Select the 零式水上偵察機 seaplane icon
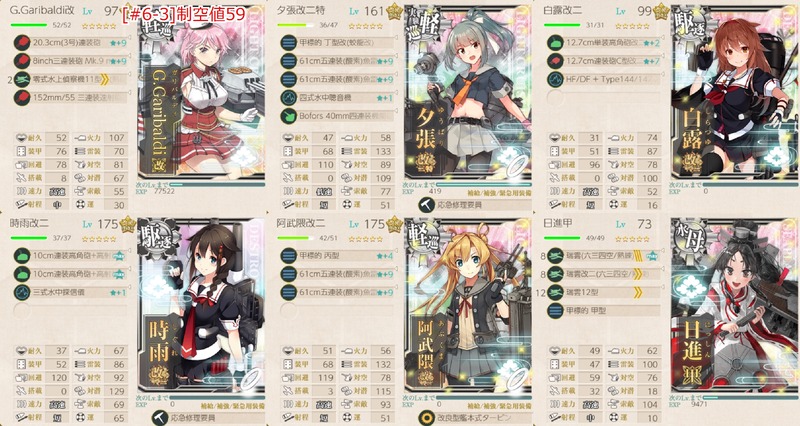 point(22,79)
